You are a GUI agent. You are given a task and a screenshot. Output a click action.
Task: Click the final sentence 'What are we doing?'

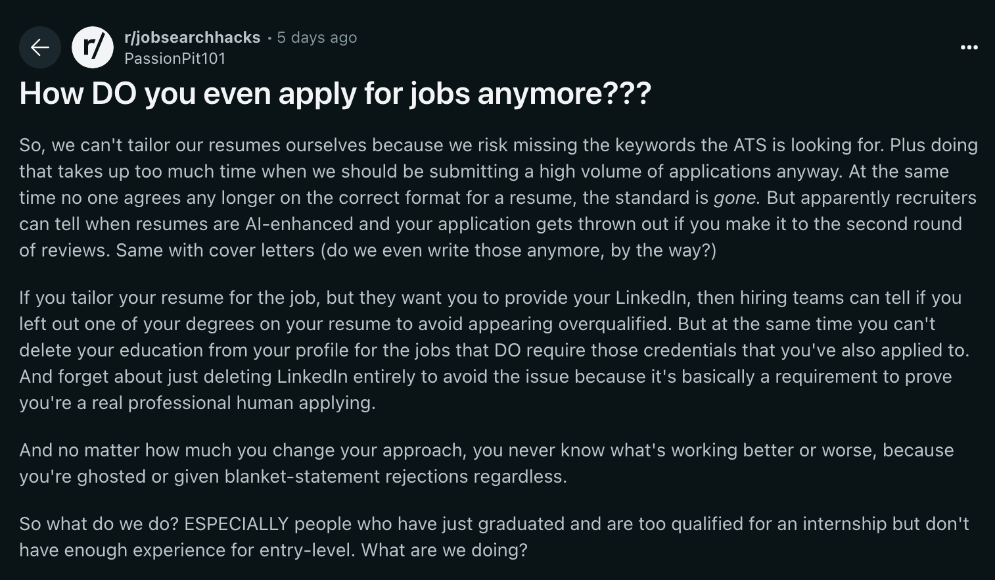[444, 550]
